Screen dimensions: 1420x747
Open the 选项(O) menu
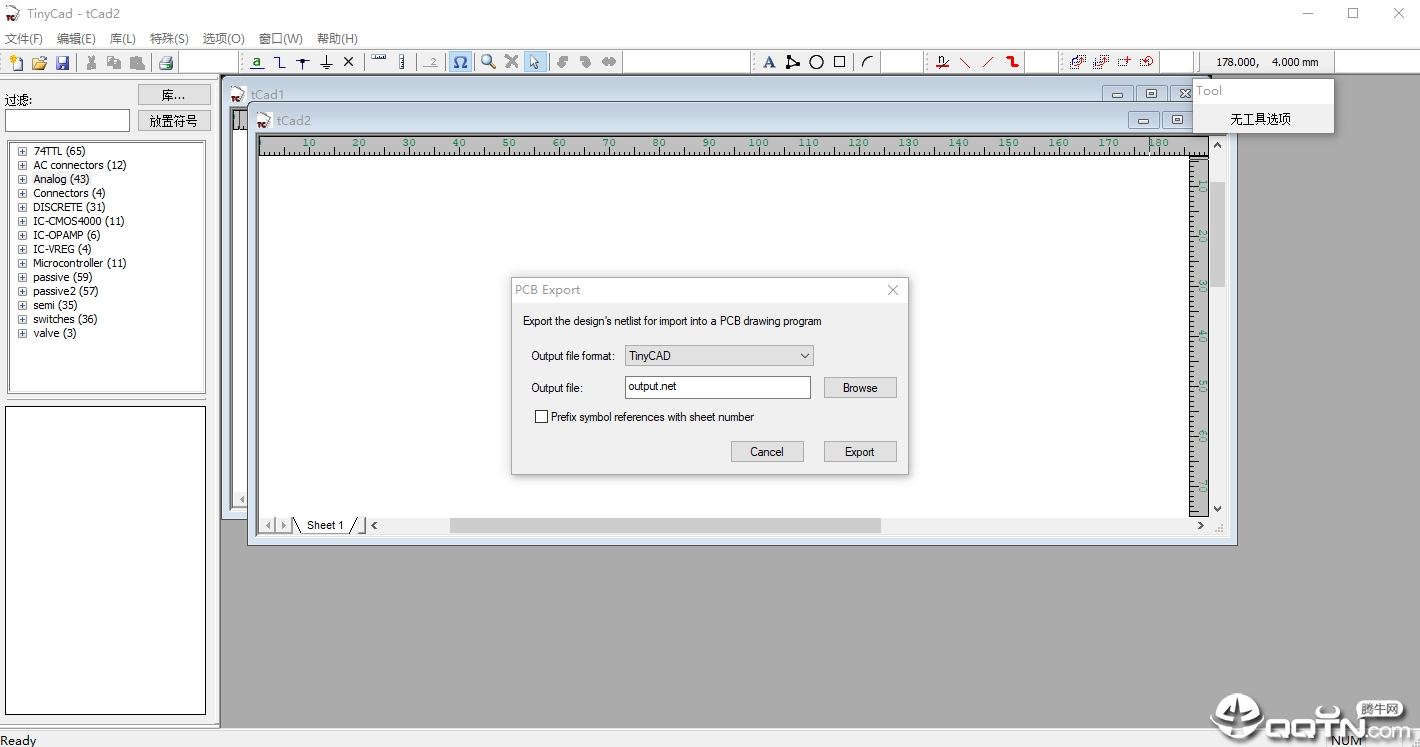coord(223,39)
